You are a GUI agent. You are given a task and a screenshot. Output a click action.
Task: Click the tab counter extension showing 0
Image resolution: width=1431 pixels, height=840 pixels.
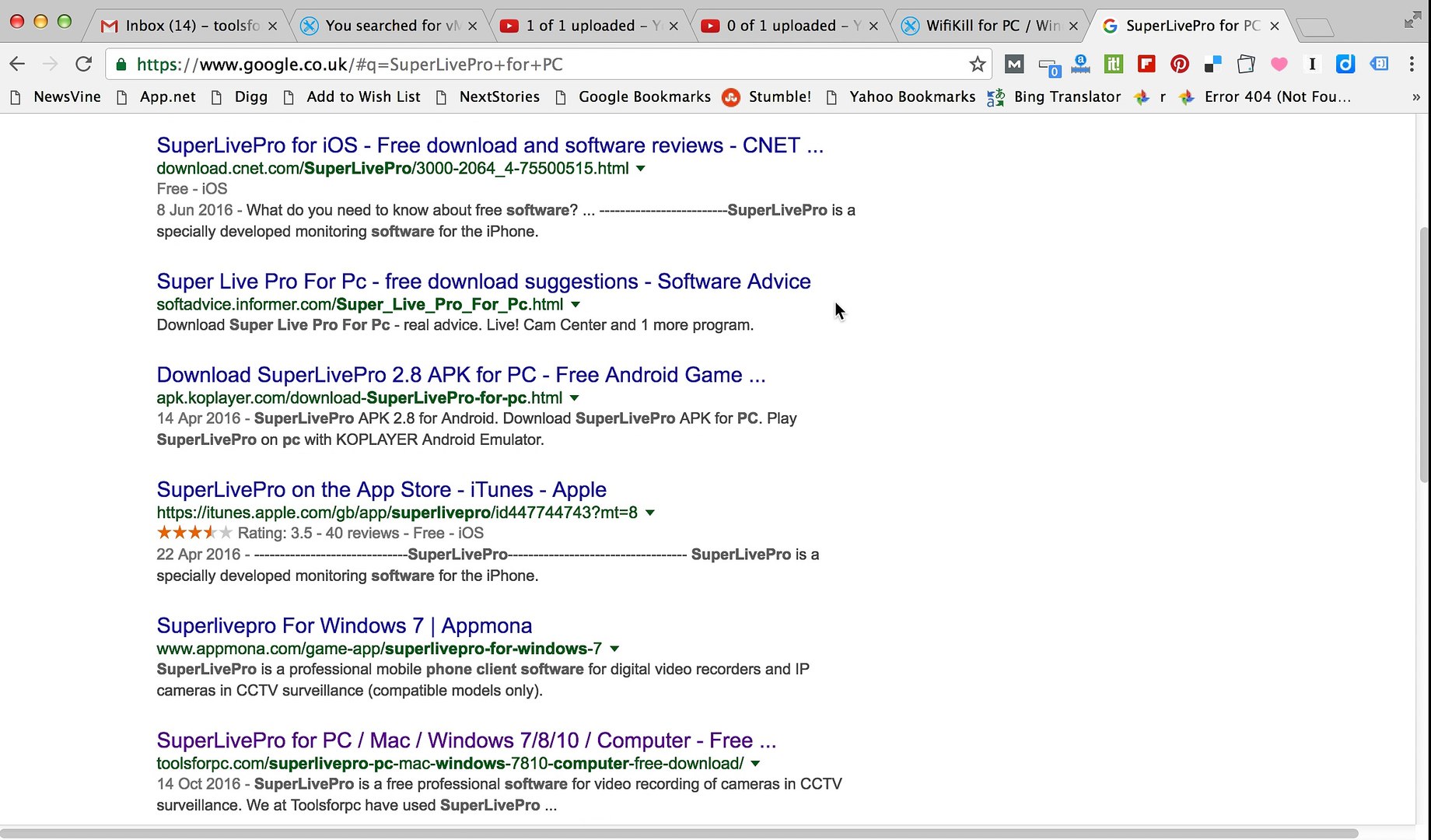coord(1049,66)
